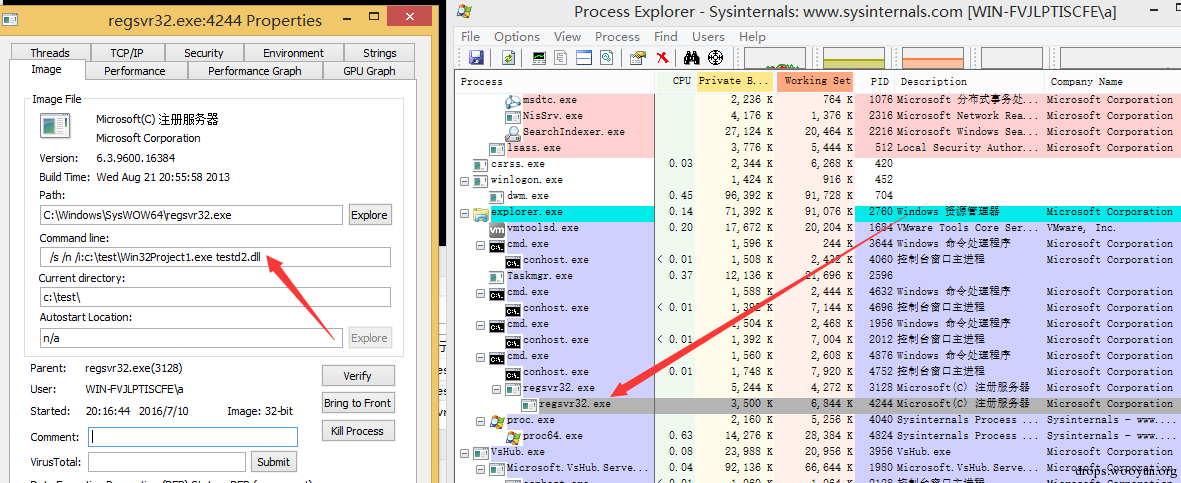Click the VsHub.exe process icon
1181x483 pixels.
coord(481,452)
